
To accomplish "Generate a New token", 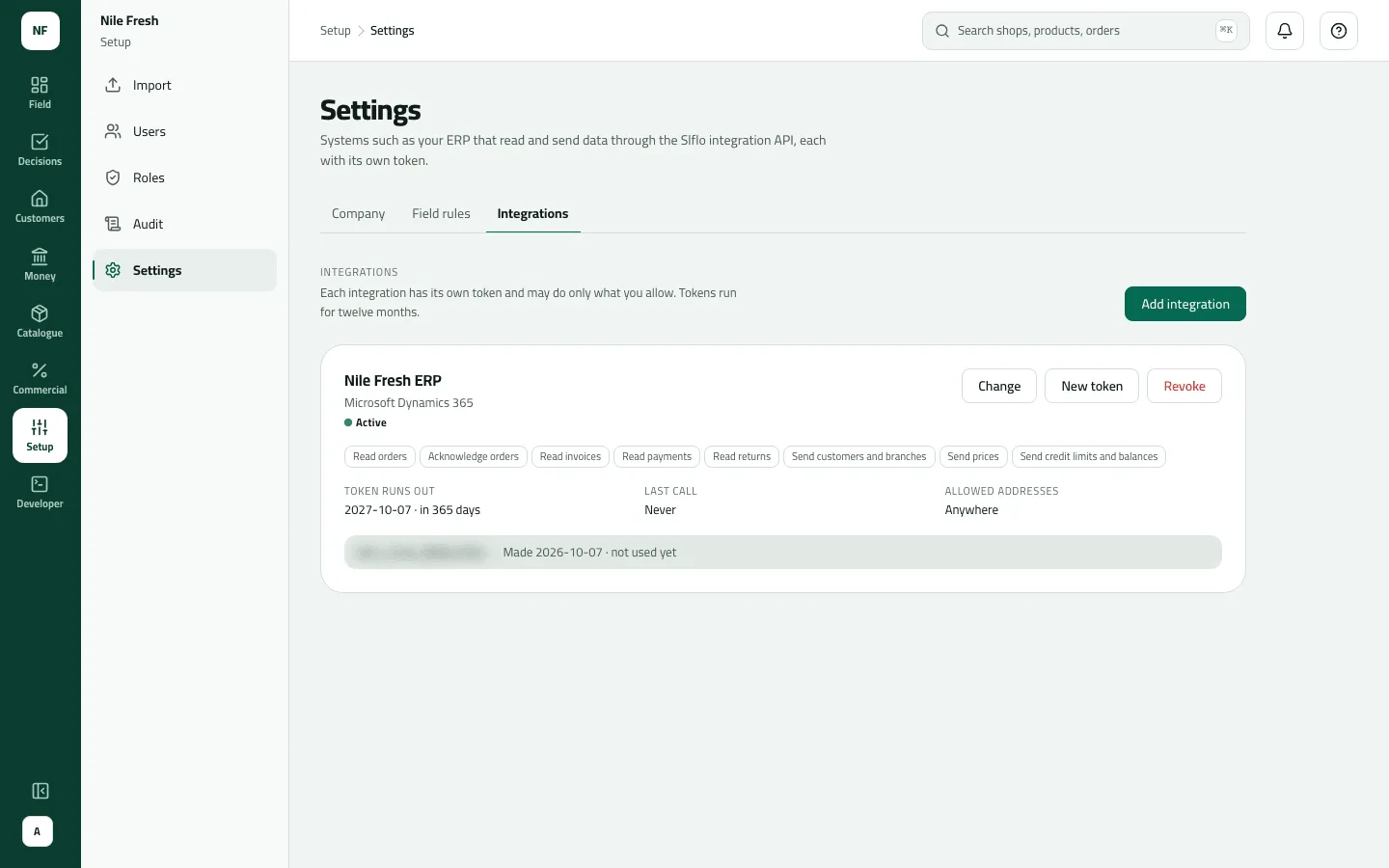I will click(x=1092, y=386).
